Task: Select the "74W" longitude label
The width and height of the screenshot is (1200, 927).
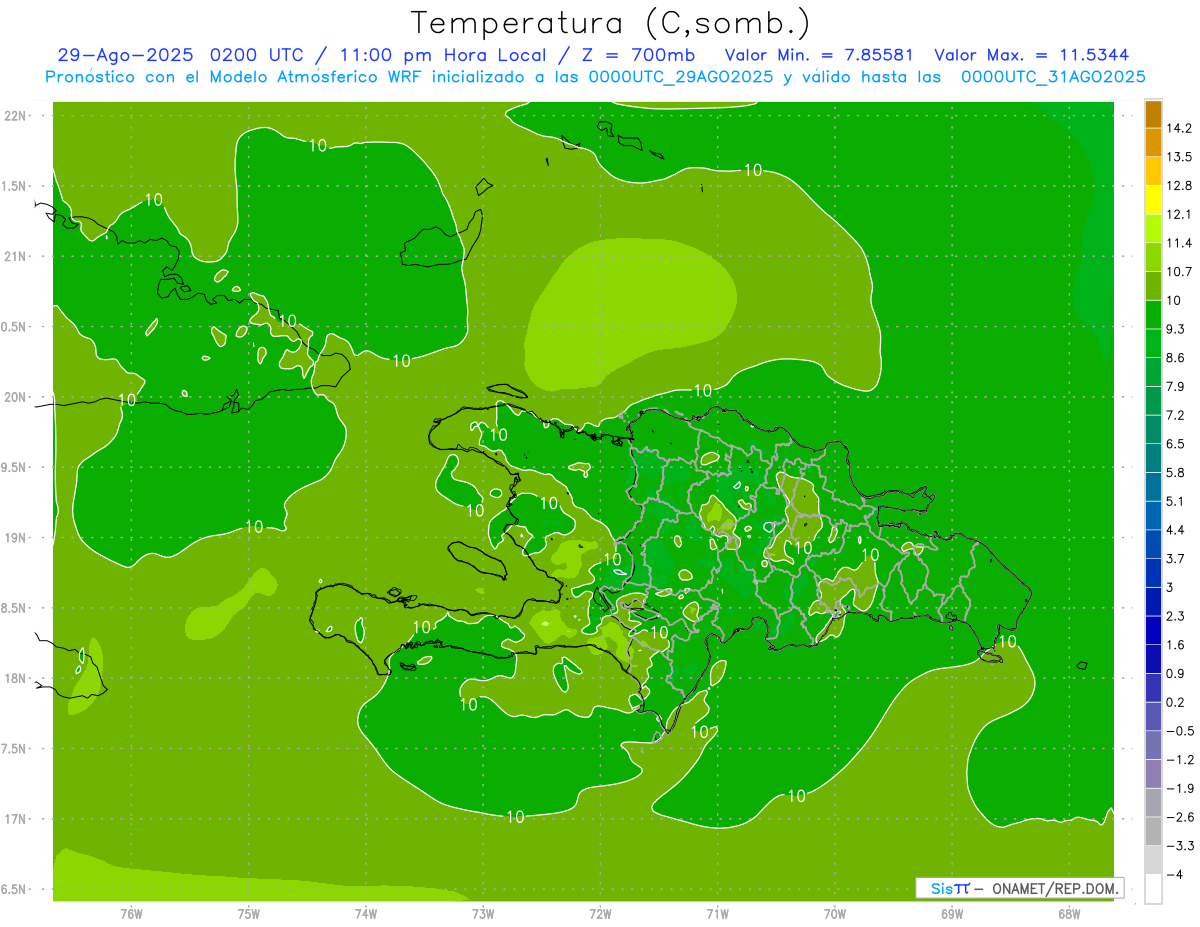Action: [366, 913]
